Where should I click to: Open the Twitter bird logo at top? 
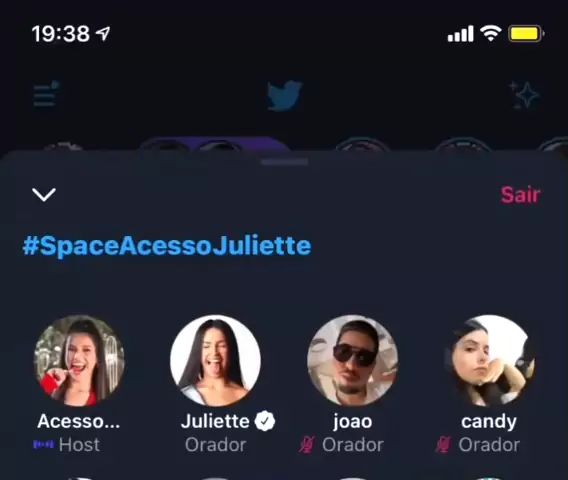(284, 95)
